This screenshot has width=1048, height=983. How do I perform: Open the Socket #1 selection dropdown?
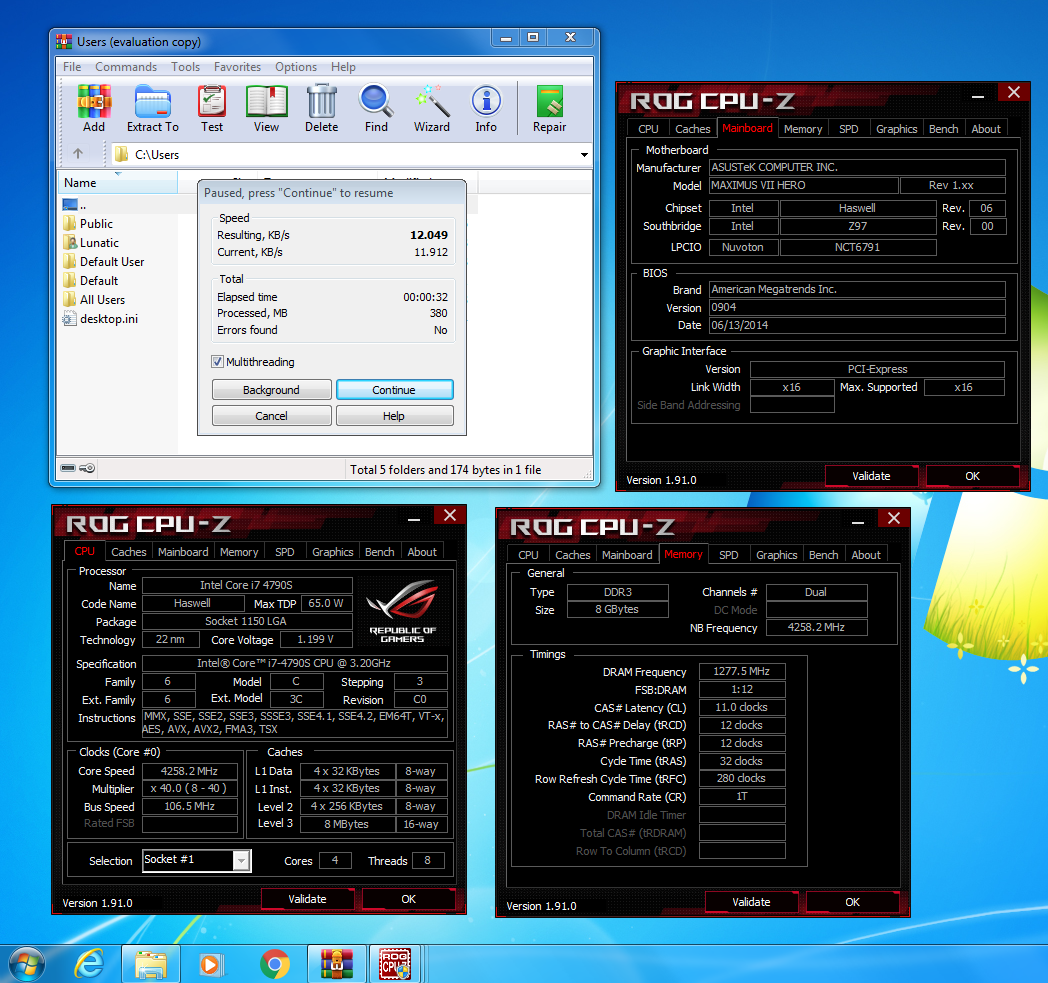pos(241,861)
